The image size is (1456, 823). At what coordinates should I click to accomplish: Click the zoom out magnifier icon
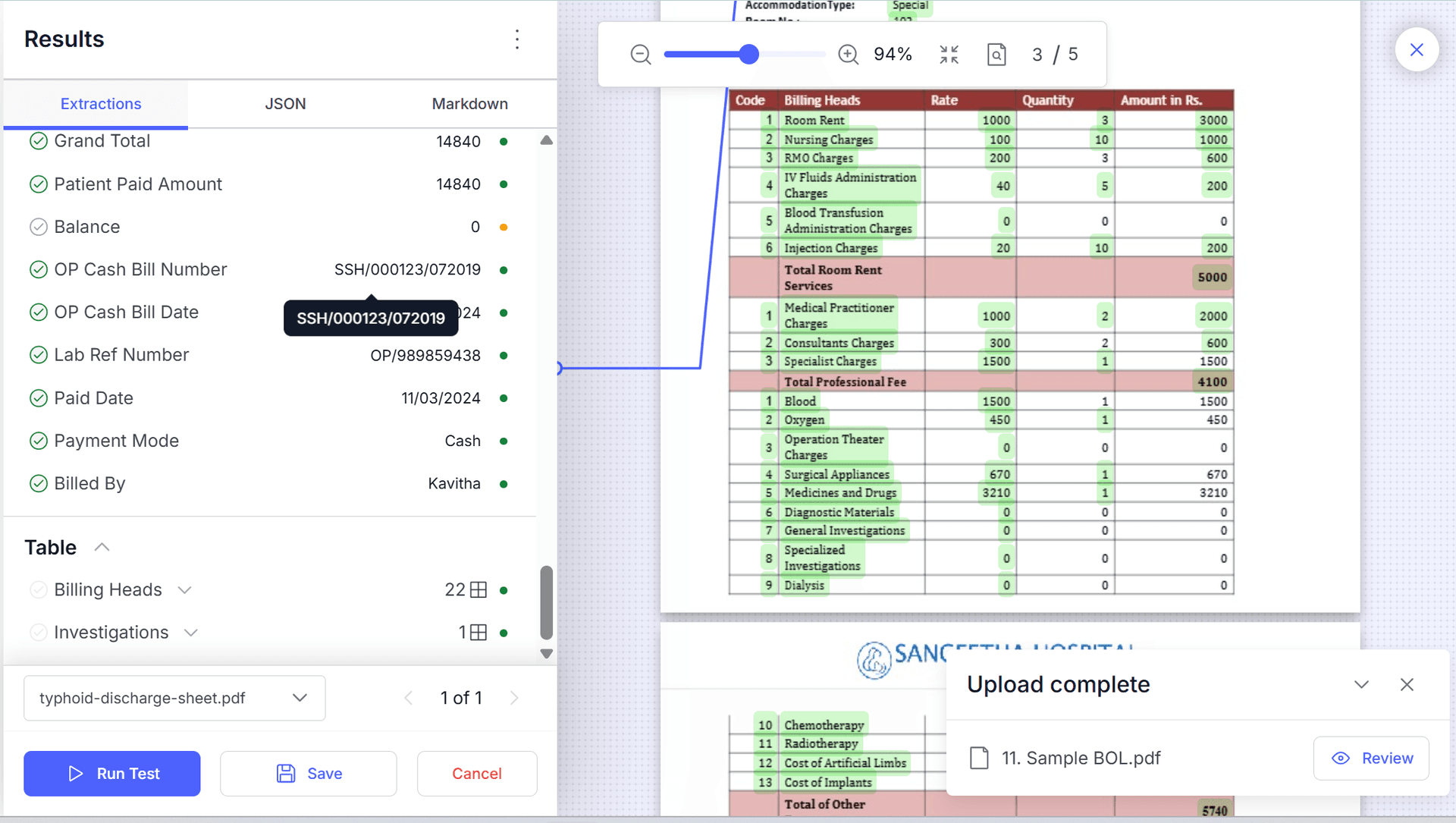coord(639,54)
